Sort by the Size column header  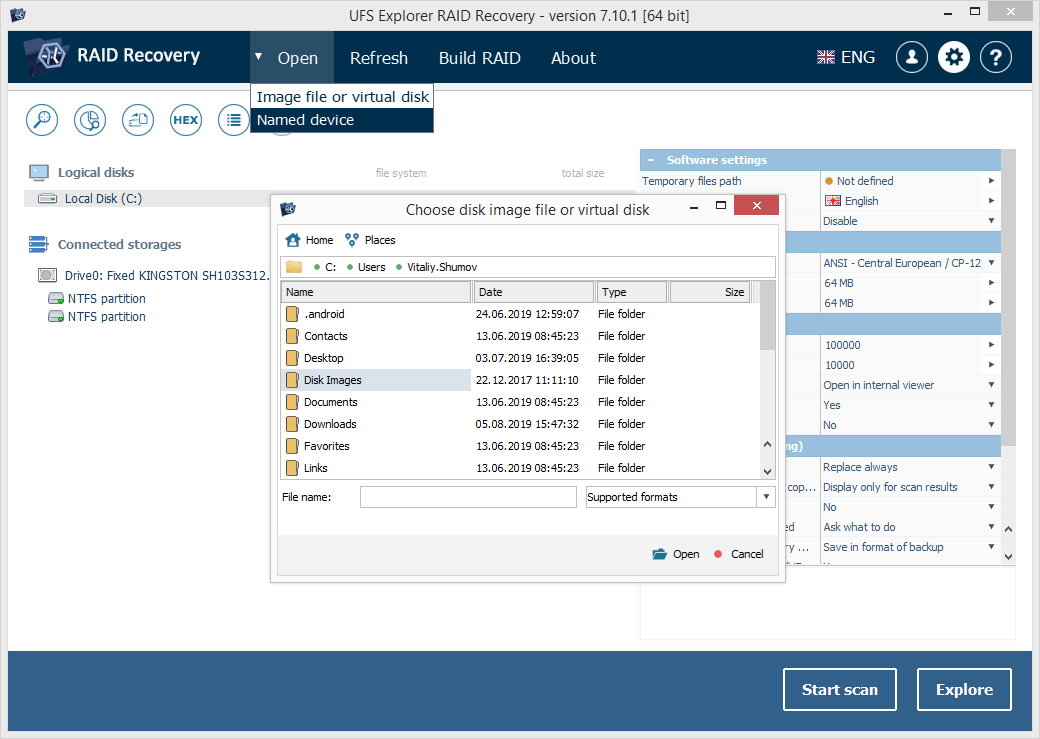click(x=710, y=292)
